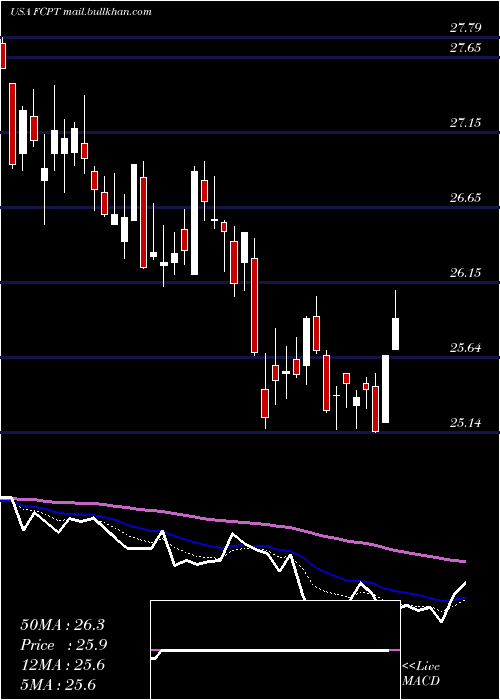
Task: Click the 25.14 price level label
Action: tap(465, 423)
